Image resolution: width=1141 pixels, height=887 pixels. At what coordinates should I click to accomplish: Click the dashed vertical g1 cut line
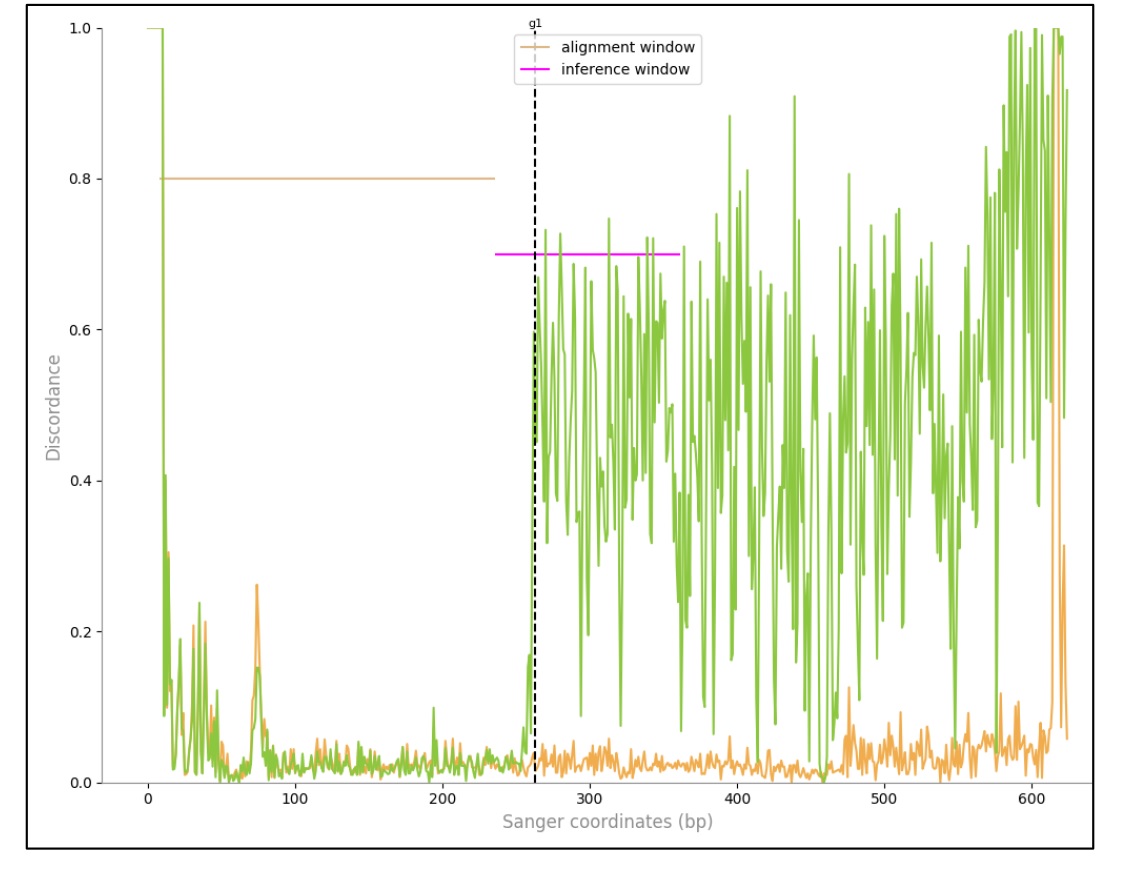[535, 437]
